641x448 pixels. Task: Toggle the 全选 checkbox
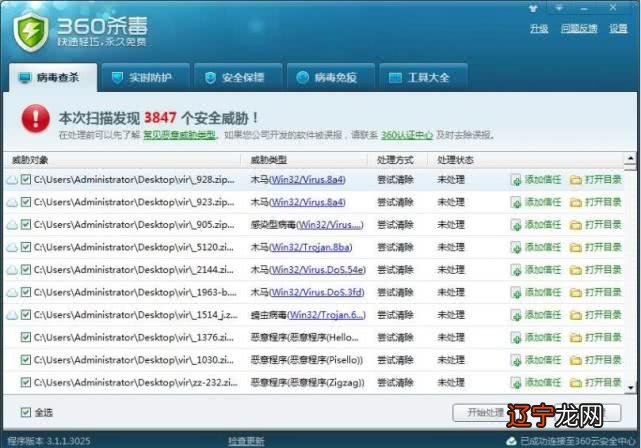(26, 412)
